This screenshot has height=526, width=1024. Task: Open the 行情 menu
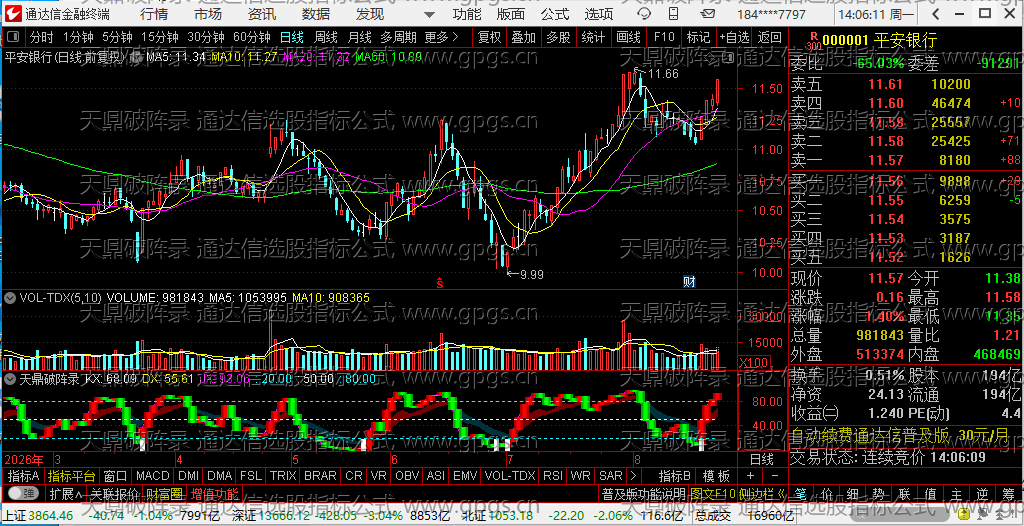(x=153, y=14)
